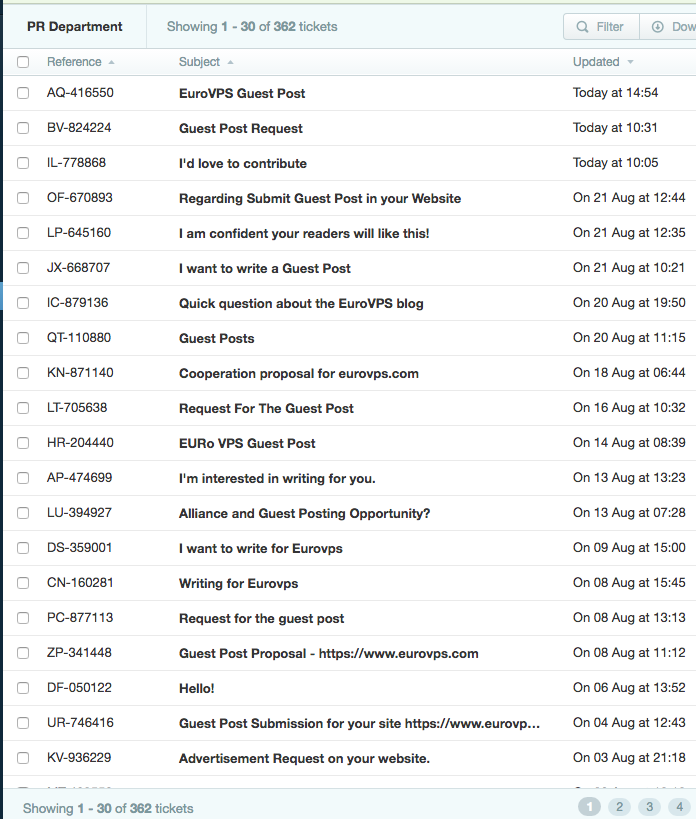Image resolution: width=696 pixels, height=819 pixels.
Task: Click the Reference column header
Action: click(x=74, y=62)
